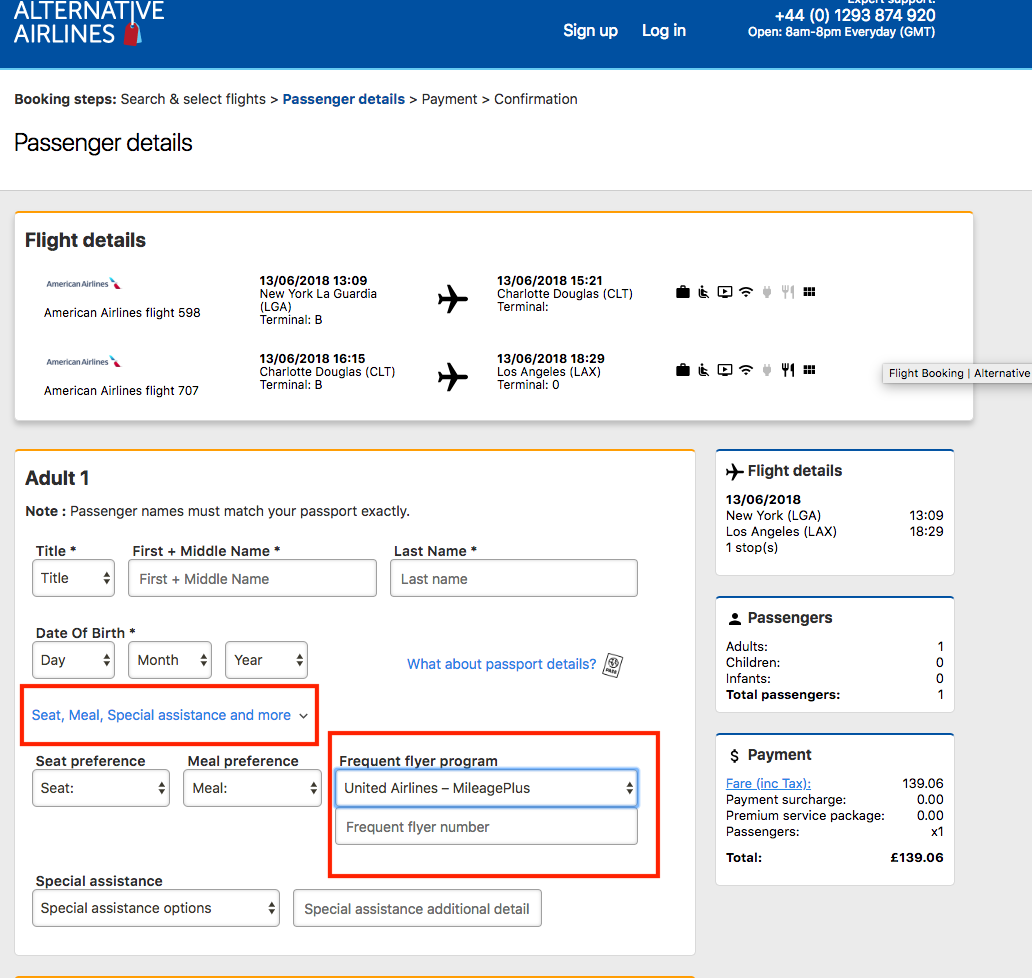
Task: Click total amount £139.06
Action: 917,858
